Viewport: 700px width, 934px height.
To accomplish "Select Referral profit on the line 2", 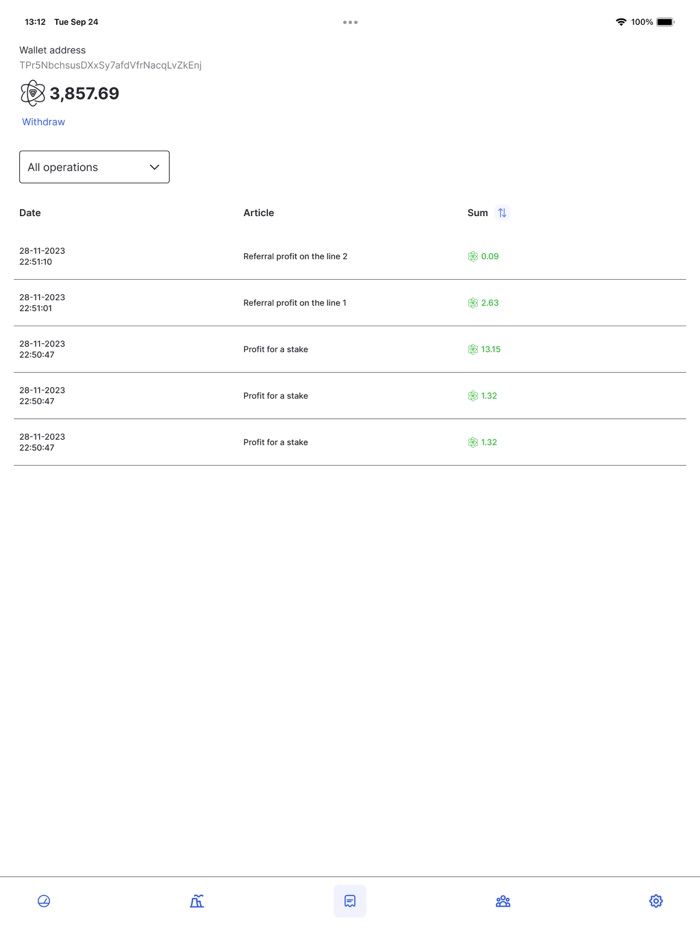I will [295, 256].
